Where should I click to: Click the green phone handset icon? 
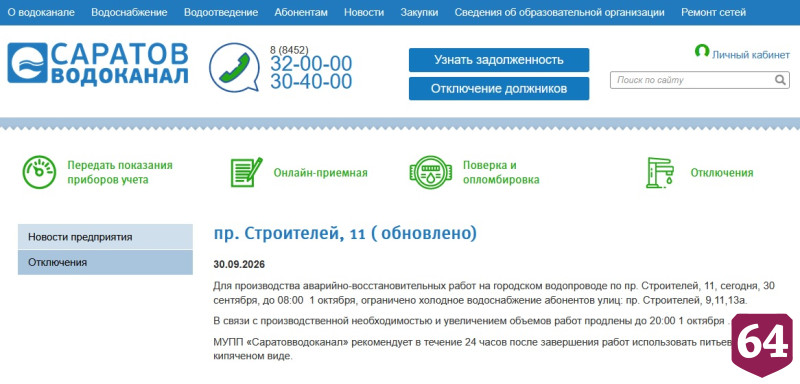coord(234,67)
